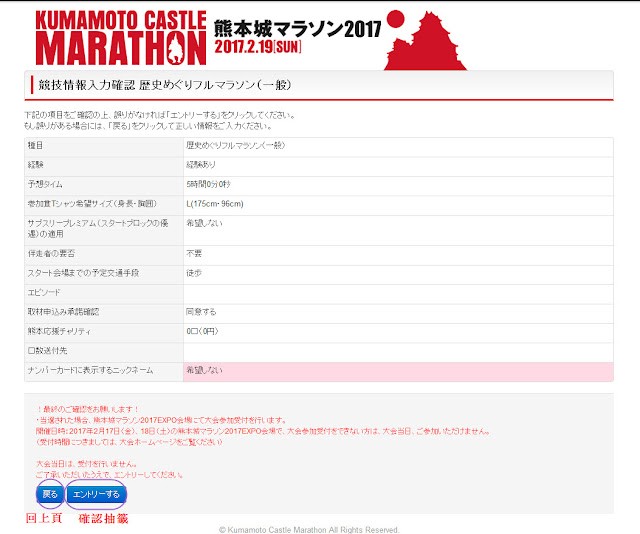Submit with the エントリーする button
This screenshot has width=640, height=534.
[96, 494]
